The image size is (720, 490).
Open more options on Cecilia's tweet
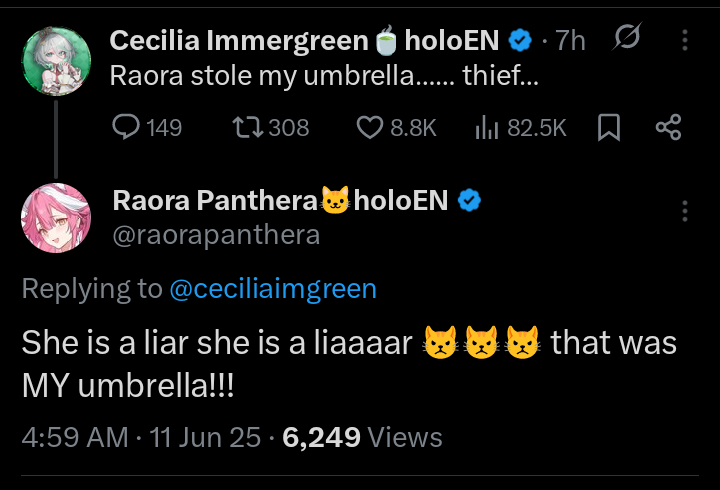(685, 40)
